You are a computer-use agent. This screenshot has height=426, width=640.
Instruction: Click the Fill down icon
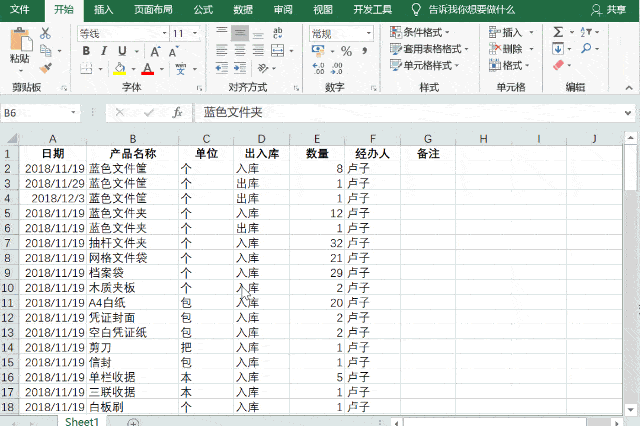tap(558, 49)
